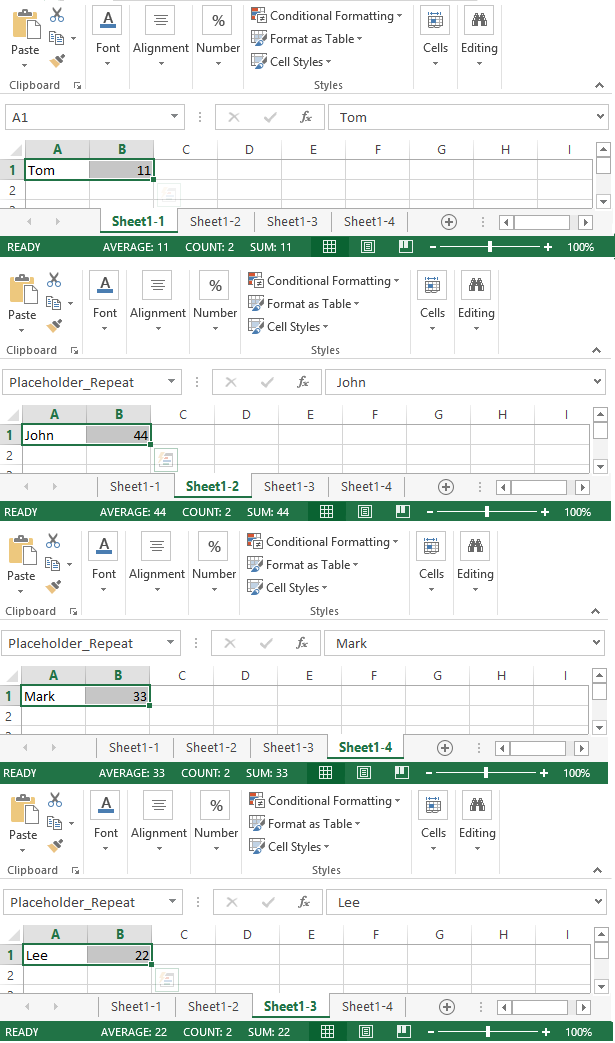Click the zoom slider handle next to SUM: 22
This screenshot has height=1043, width=615.
487,1032
